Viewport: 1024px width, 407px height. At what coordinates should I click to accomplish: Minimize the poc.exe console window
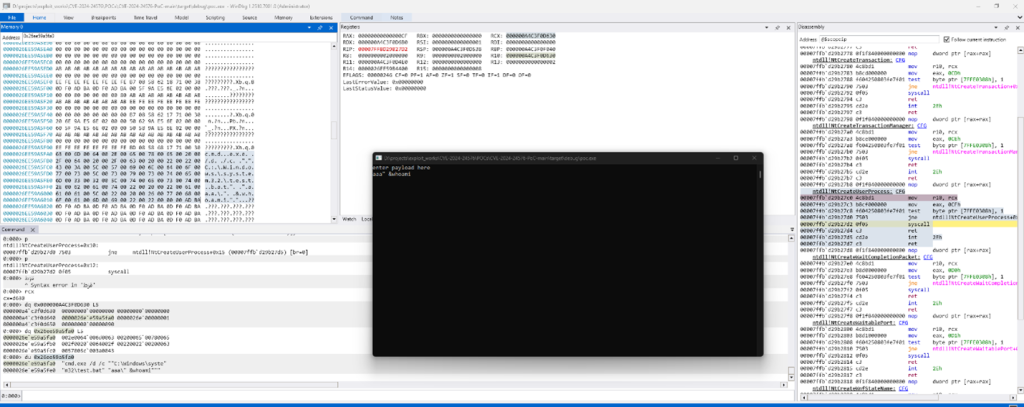[x=716, y=157]
